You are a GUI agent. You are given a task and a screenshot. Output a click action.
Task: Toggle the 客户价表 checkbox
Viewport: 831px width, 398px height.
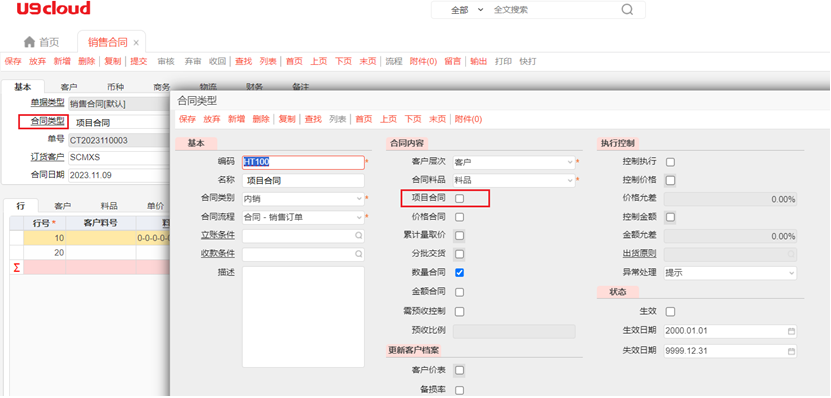click(x=459, y=370)
